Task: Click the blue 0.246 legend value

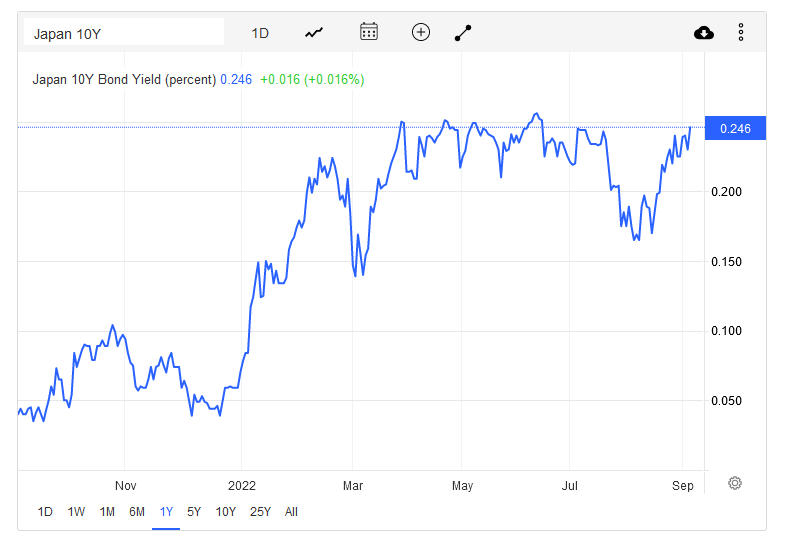Action: tap(236, 79)
